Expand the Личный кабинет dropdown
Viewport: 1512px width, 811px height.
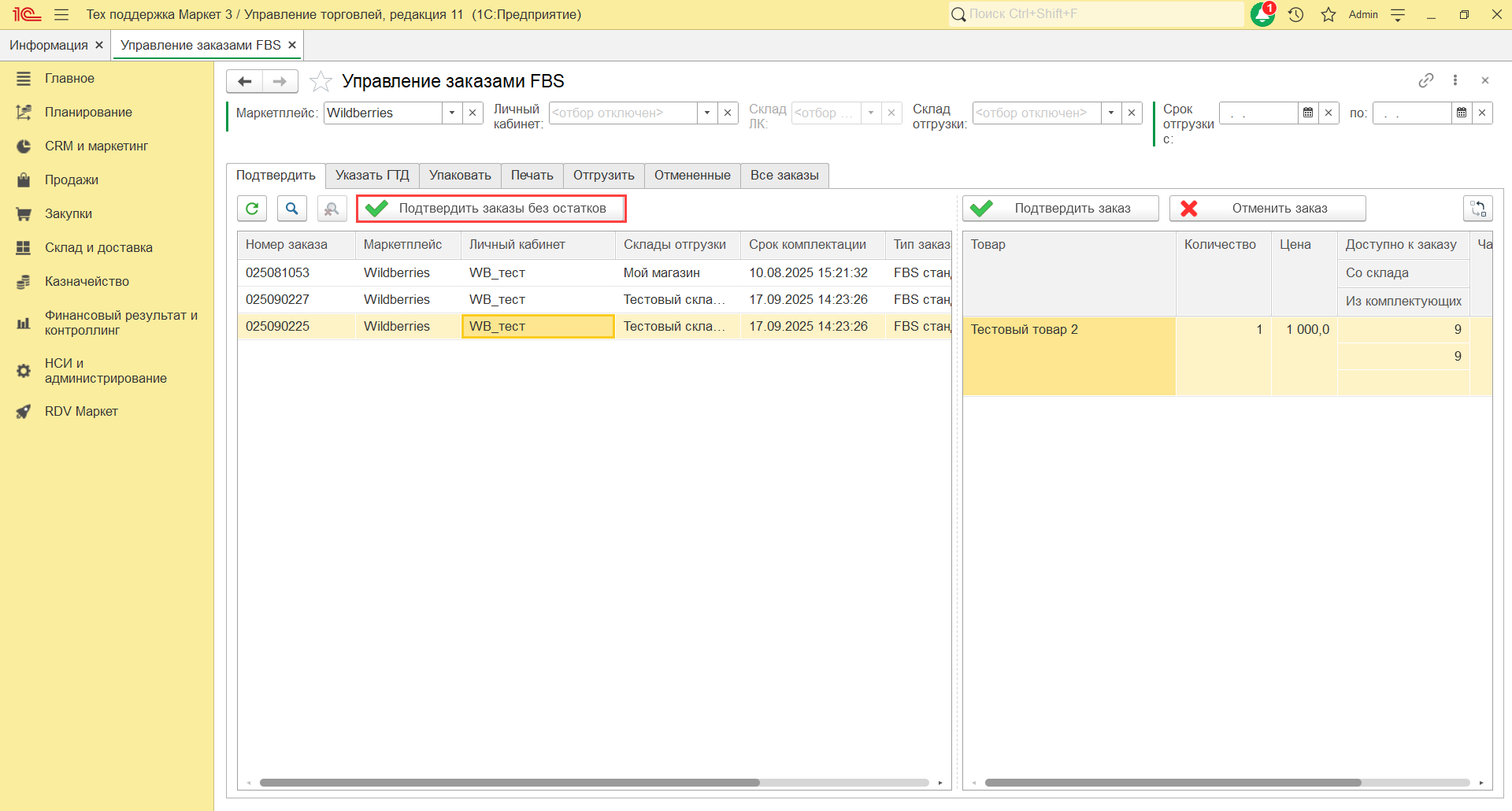pos(707,113)
